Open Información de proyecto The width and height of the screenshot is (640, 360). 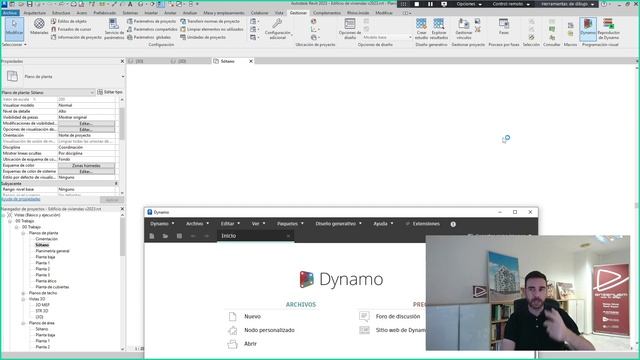(76, 37)
